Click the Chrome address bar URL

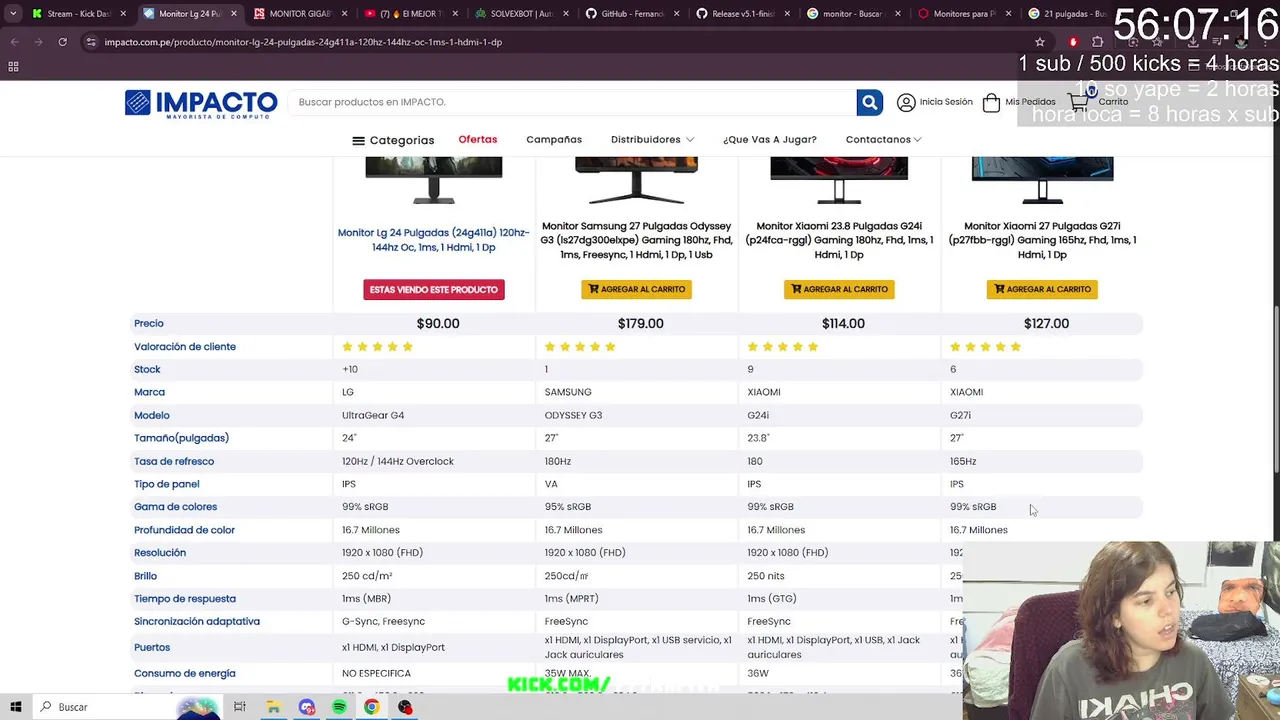pos(303,42)
